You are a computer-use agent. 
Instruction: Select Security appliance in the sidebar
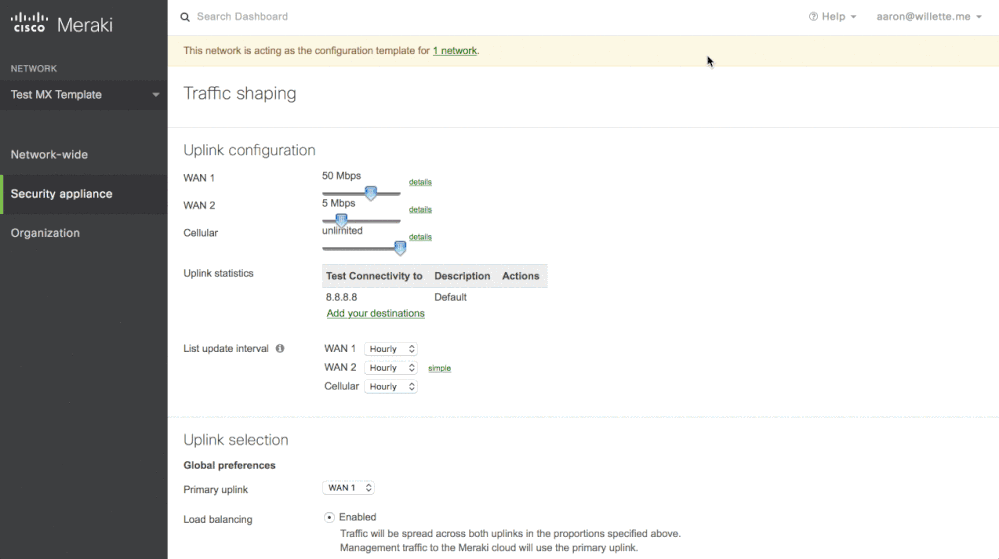pos(61,194)
